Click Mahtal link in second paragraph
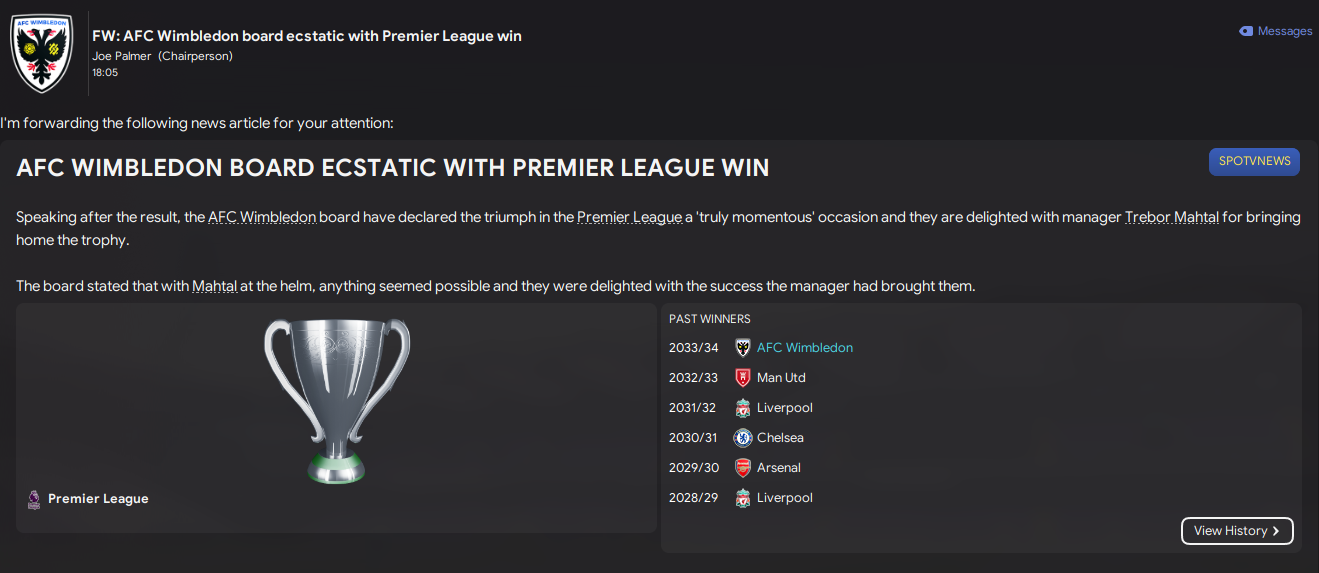Image resolution: width=1319 pixels, height=573 pixels. (214, 287)
